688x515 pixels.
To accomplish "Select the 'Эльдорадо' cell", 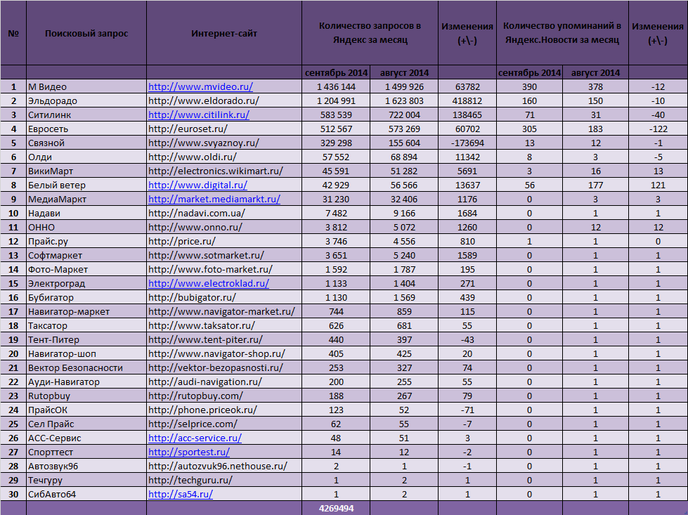I will 86,101.
